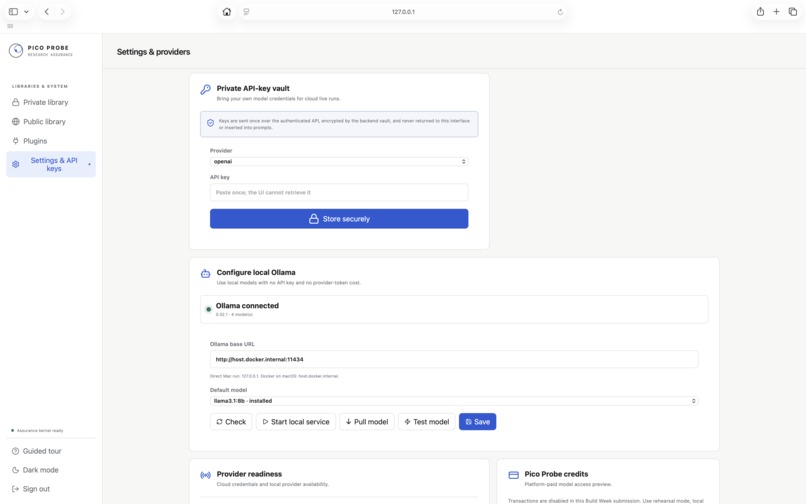Show the tab overview

793,12
